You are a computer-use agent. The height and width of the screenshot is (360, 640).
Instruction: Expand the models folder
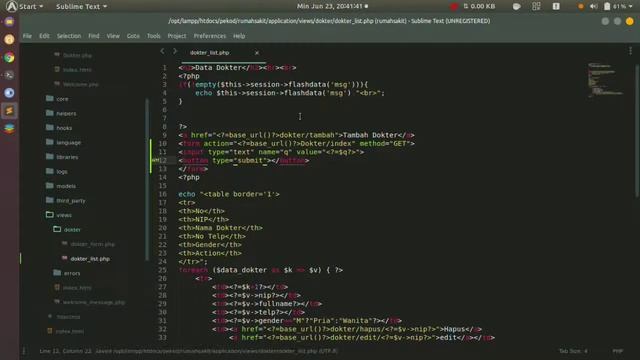66,186
